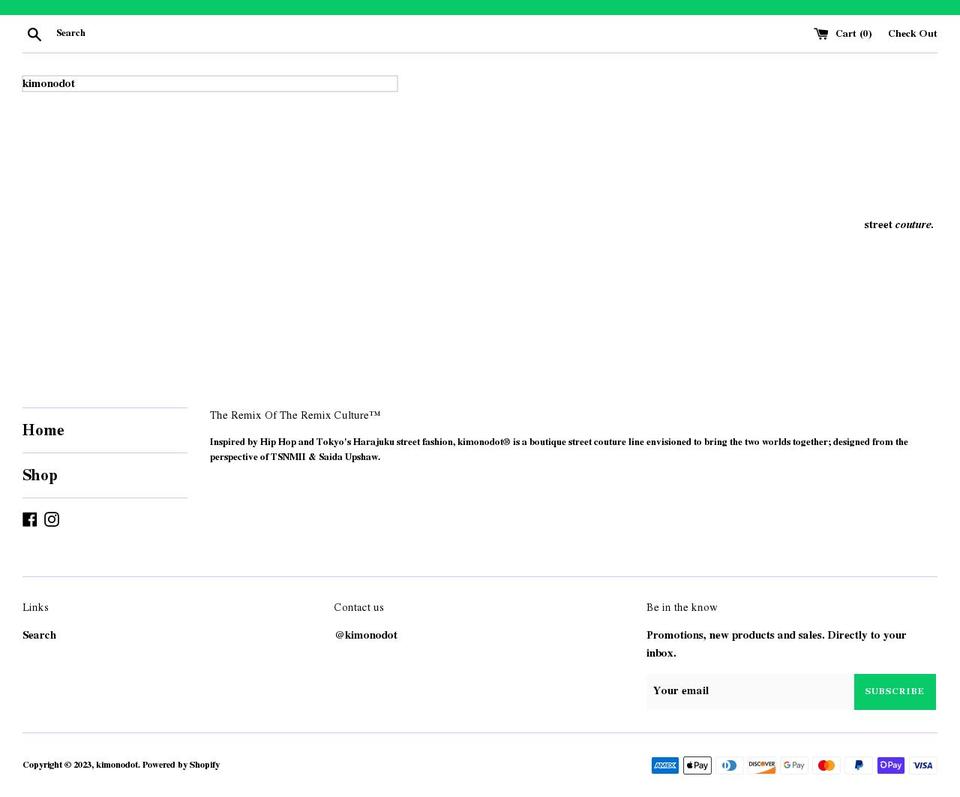Click the Check Out link
The width and height of the screenshot is (960, 797).
pos(912,33)
